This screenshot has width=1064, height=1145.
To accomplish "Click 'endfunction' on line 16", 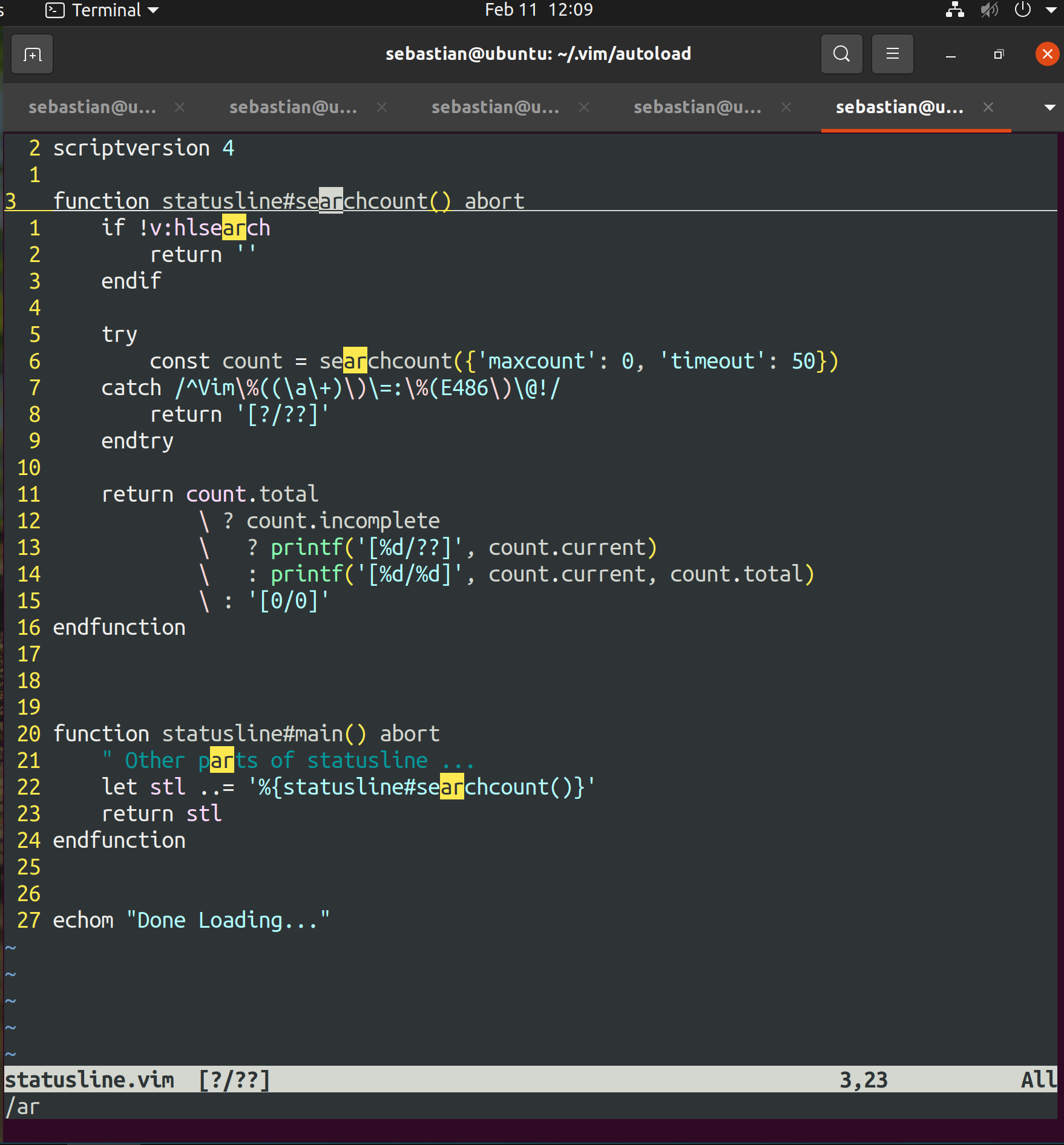I will click(119, 628).
